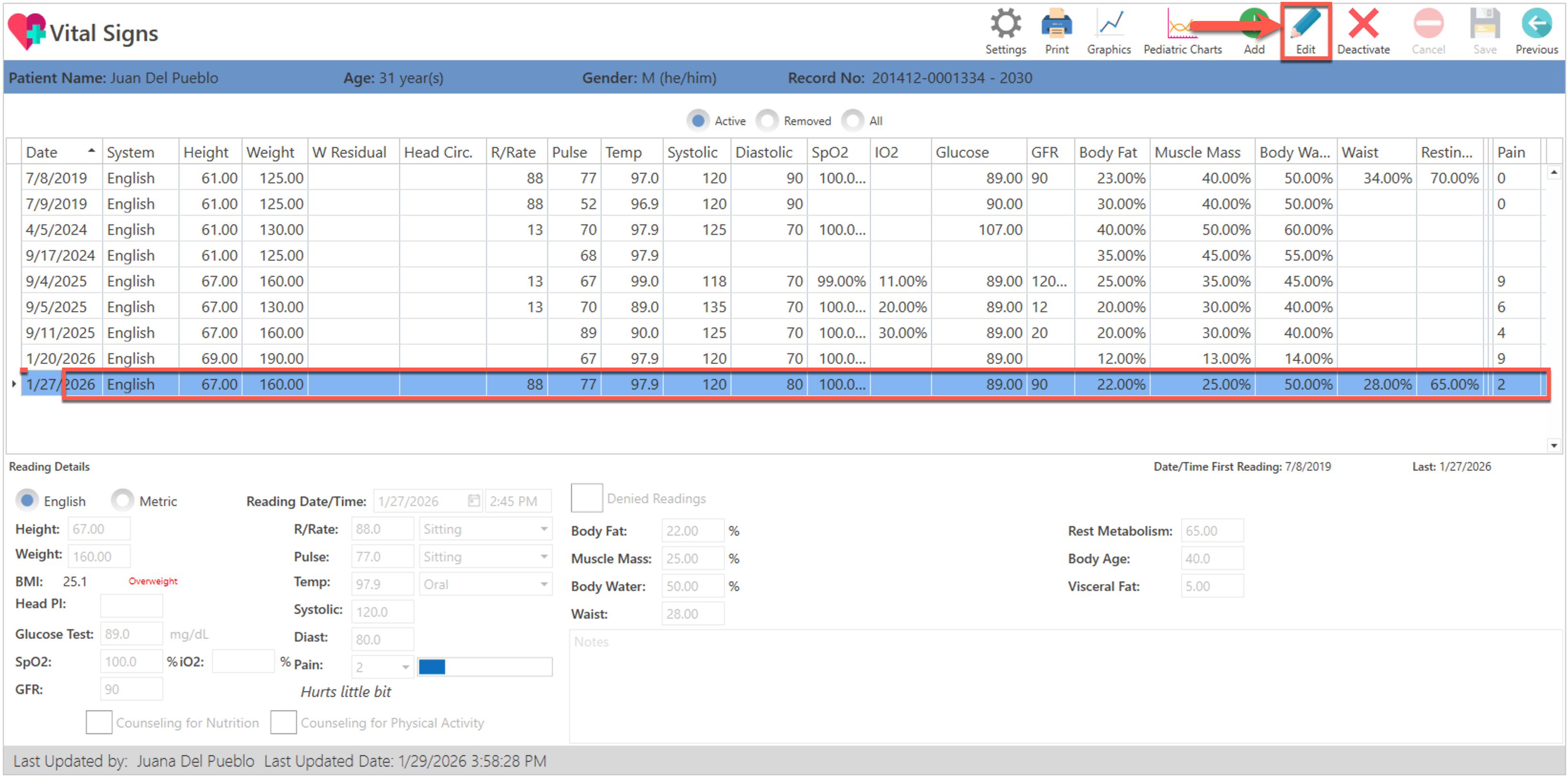Click the blue pain level bar
This screenshot has width=1568, height=780.
pyautogui.click(x=432, y=667)
